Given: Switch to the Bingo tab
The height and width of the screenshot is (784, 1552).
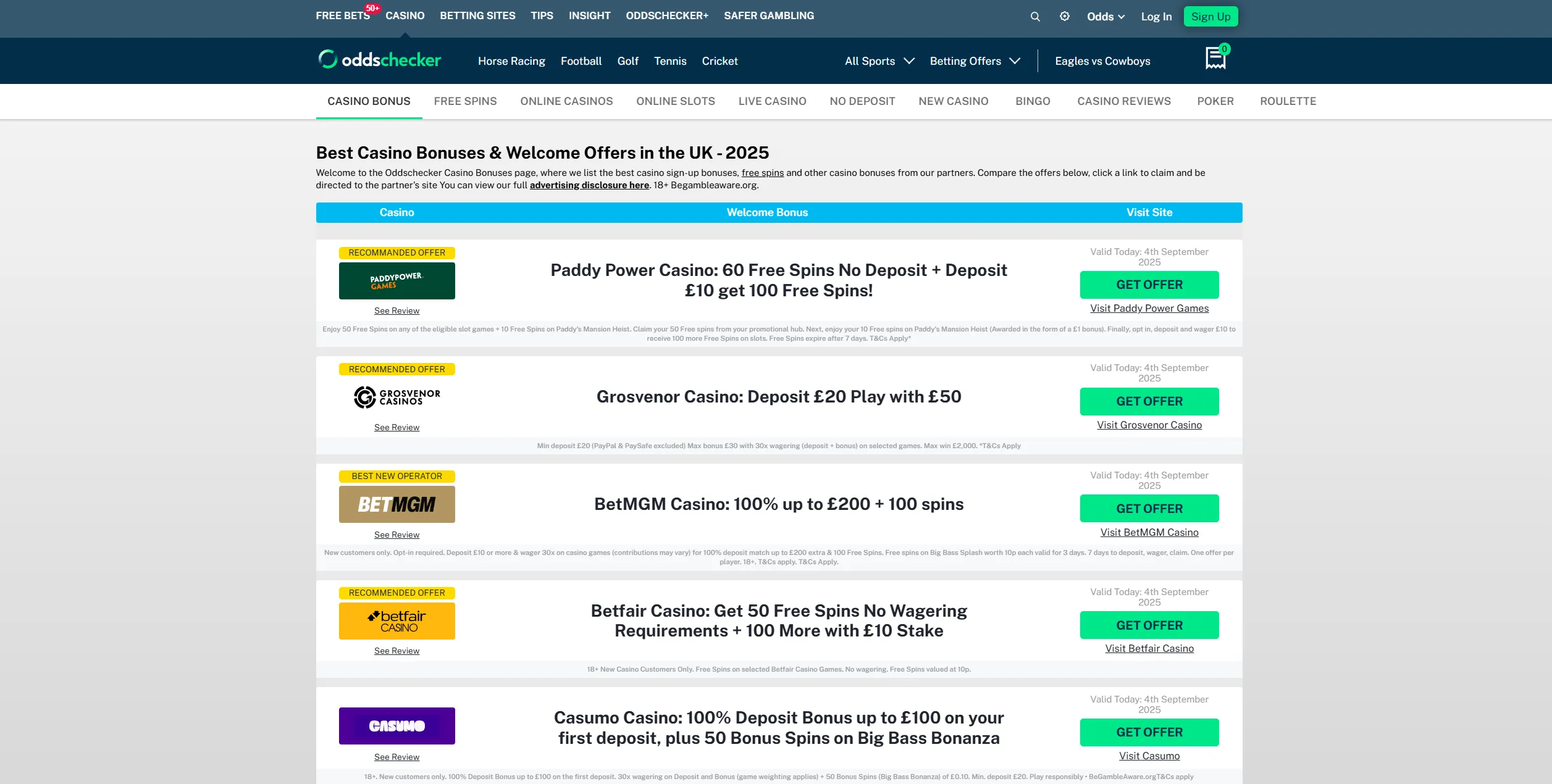Looking at the screenshot, I should pos(1033,101).
